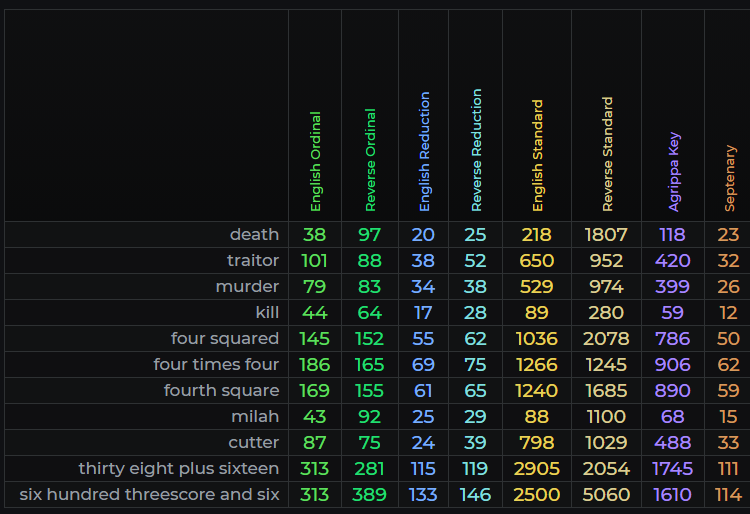The height and width of the screenshot is (514, 750).
Task: Select the phrase 'cutter'
Action: 254,442
